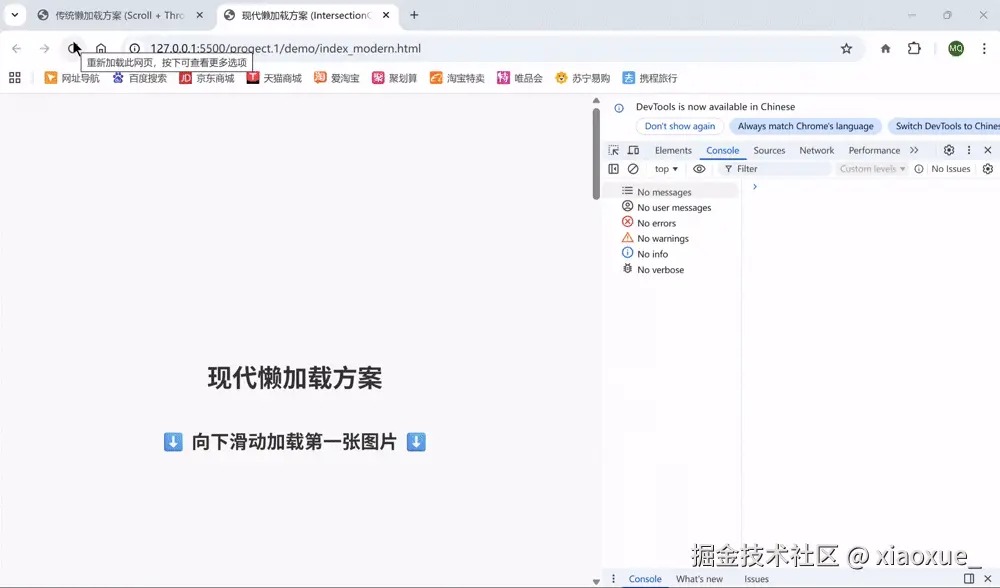Toggle the drawer dock icon at bottom right
Image resolution: width=1000 pixels, height=588 pixels.
[969, 579]
